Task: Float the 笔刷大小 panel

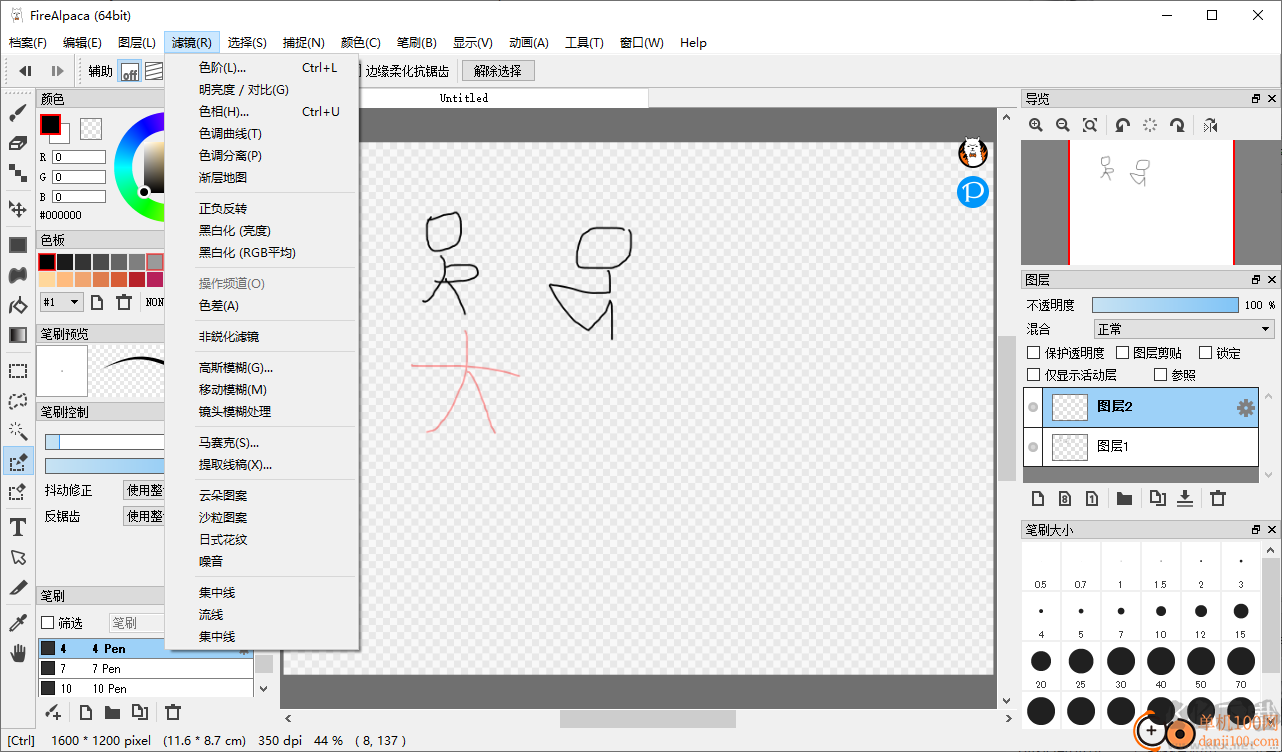Action: click(1256, 529)
